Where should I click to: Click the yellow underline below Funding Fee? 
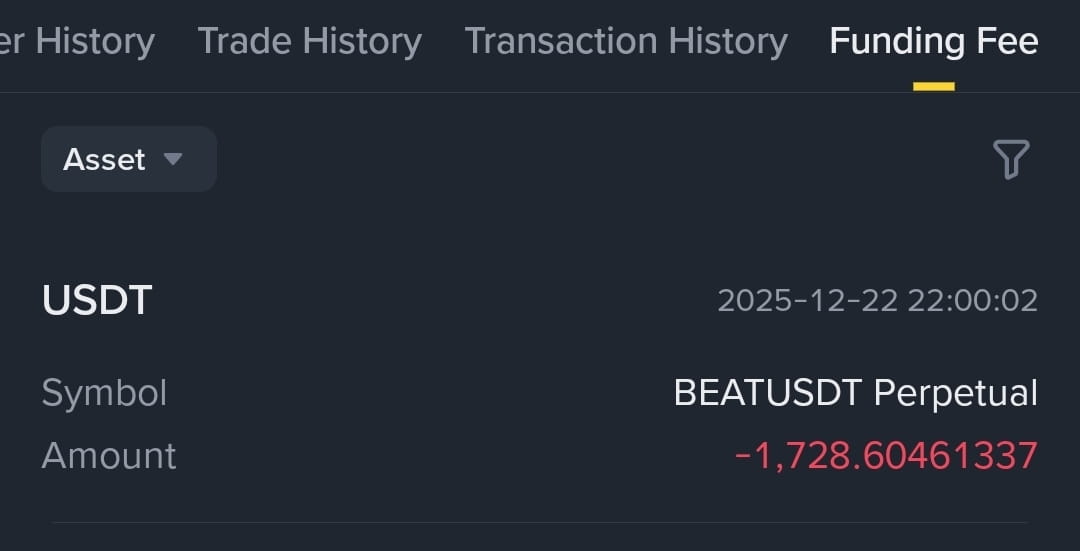click(x=934, y=87)
